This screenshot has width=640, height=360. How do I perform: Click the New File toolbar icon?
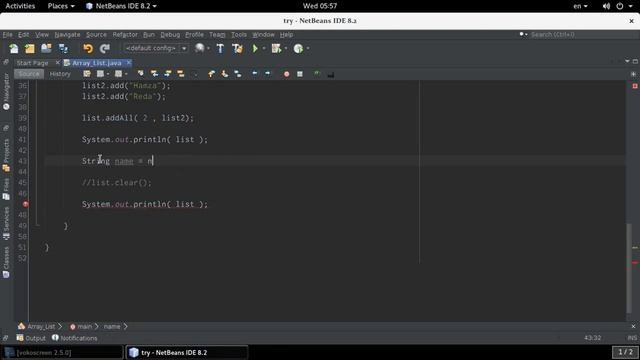point(14,49)
